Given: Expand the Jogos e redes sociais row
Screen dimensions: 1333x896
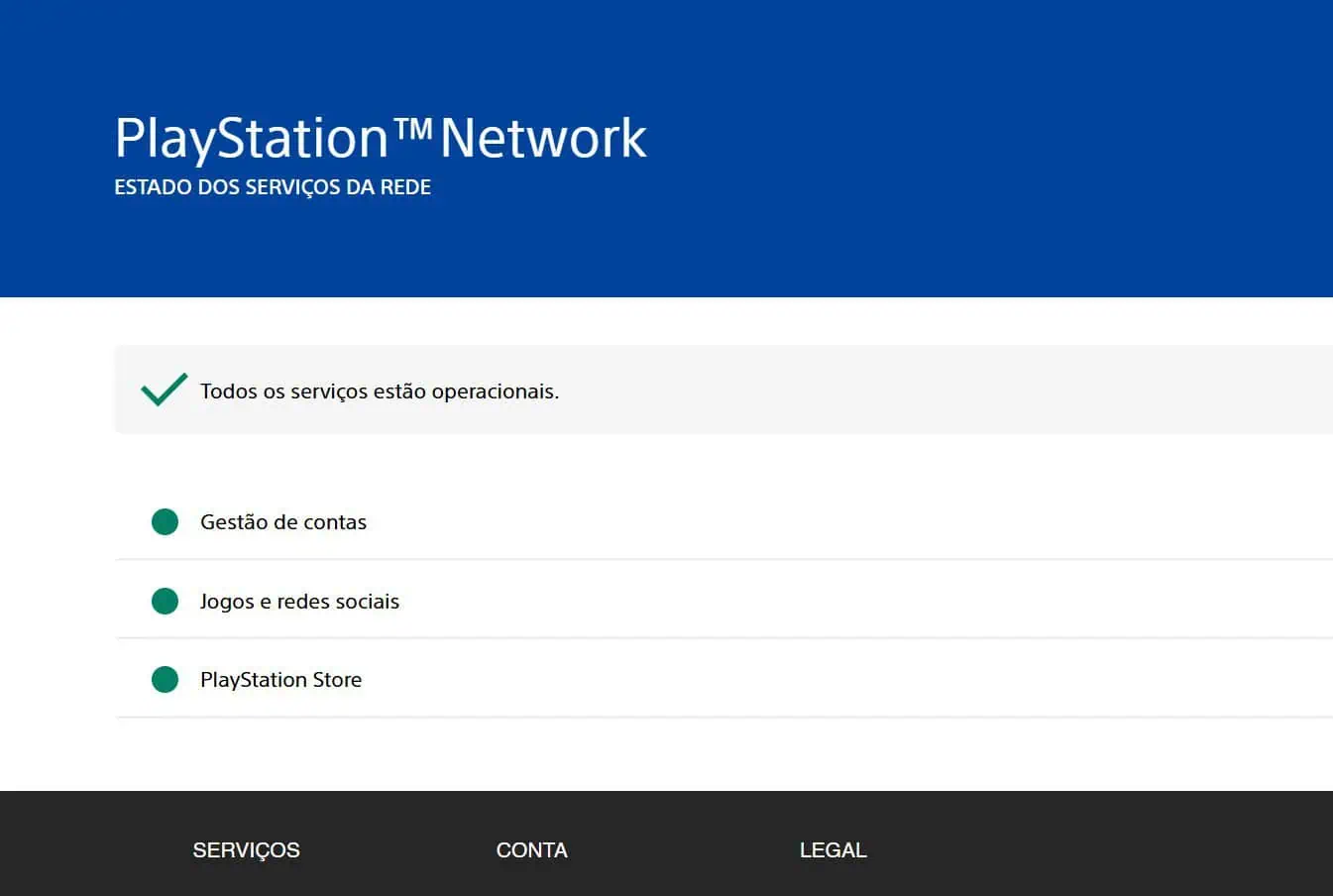Looking at the screenshot, I should pyautogui.click(x=723, y=600).
